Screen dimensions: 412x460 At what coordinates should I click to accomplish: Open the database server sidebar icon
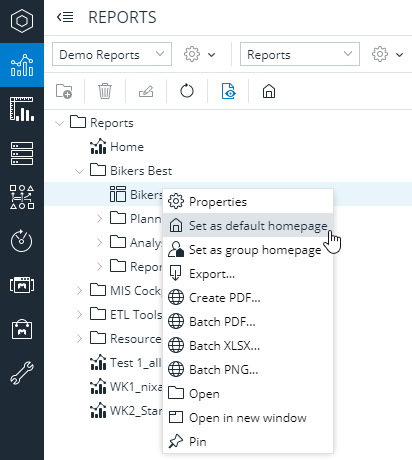coord(22,153)
